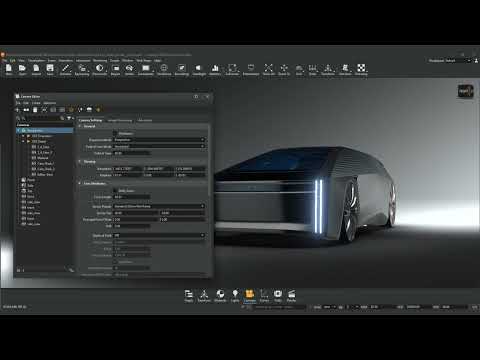Image resolution: width=480 pixels, height=360 pixels.
Task: Open the Create menu in Camera Editor
Action: [x=36, y=103]
